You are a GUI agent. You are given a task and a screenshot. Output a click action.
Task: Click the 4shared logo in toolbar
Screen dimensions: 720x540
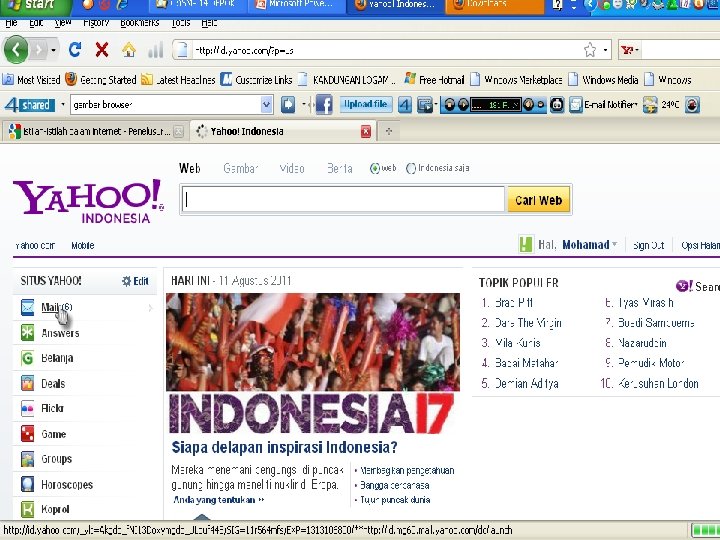(30, 105)
